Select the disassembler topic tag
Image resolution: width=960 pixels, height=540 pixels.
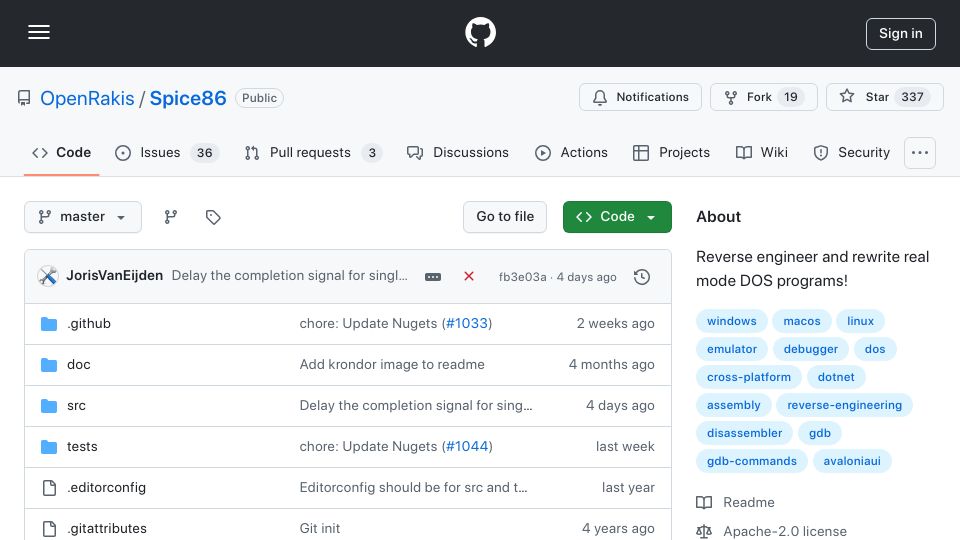[744, 433]
